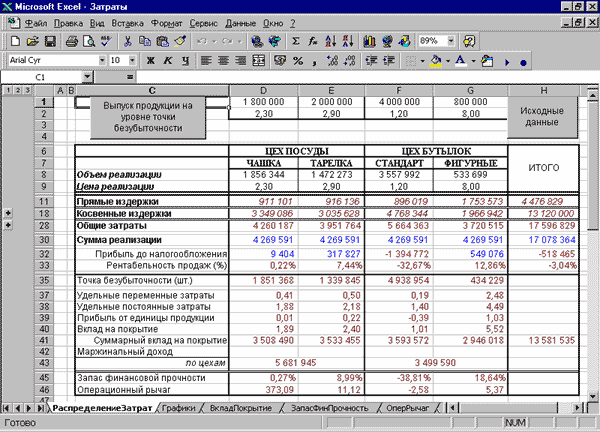Apply Fill Color paint bucket
600x432 pixels.
tap(436, 60)
